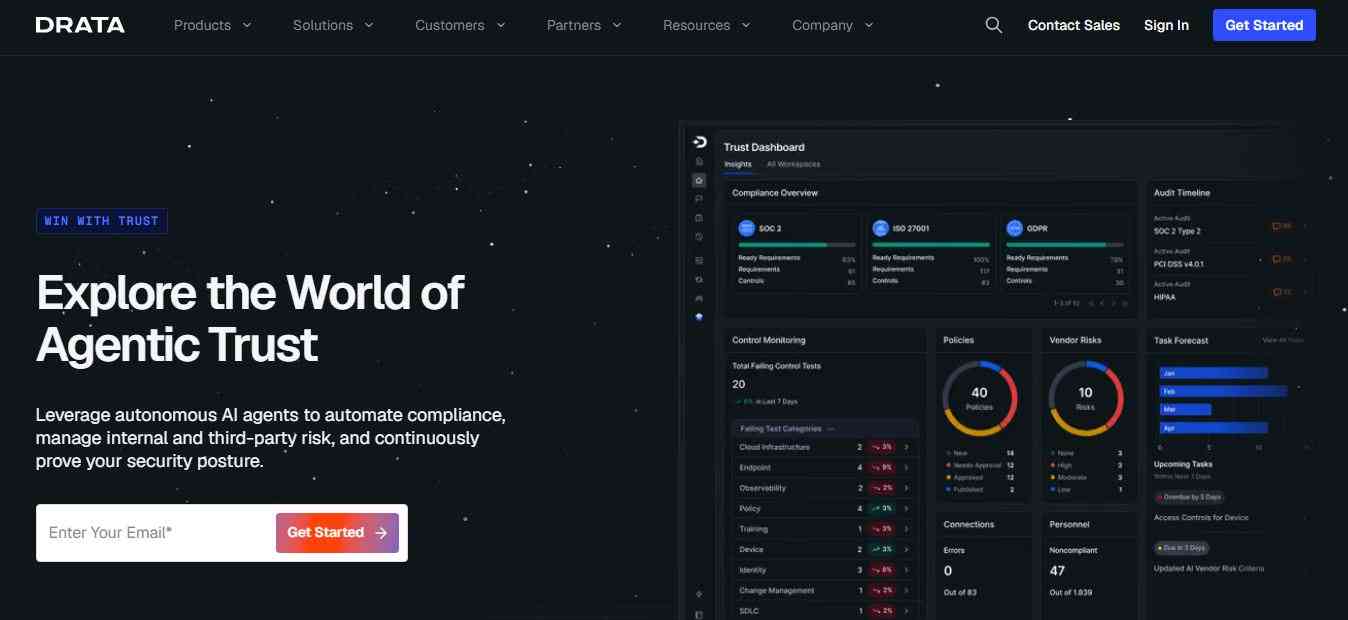Switch to the Insights tab
Image resolution: width=1348 pixels, height=620 pixels.
pyautogui.click(x=738, y=164)
